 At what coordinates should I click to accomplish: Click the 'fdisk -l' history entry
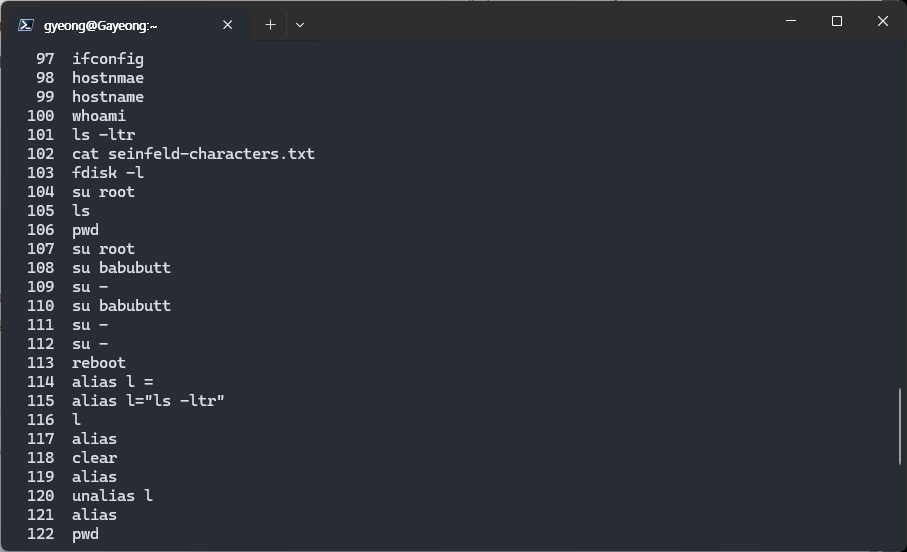click(x=108, y=173)
